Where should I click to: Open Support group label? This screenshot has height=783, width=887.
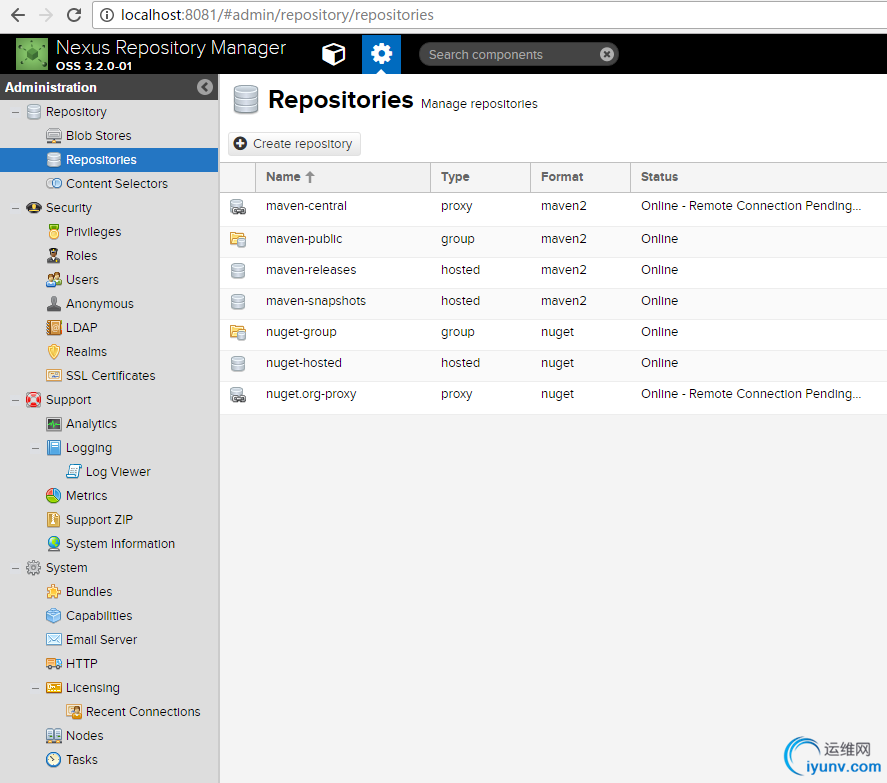point(68,399)
